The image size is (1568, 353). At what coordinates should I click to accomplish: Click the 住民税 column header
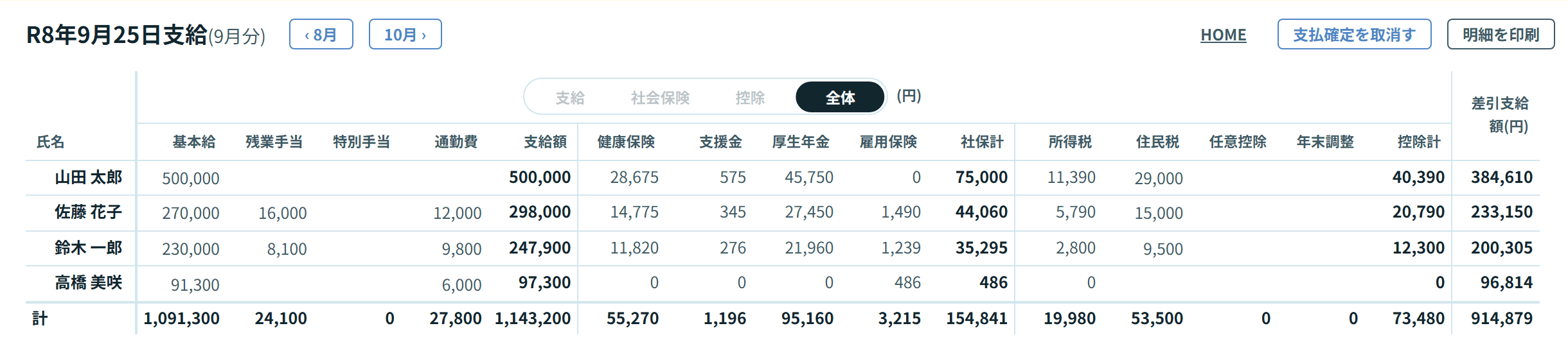(1158, 142)
